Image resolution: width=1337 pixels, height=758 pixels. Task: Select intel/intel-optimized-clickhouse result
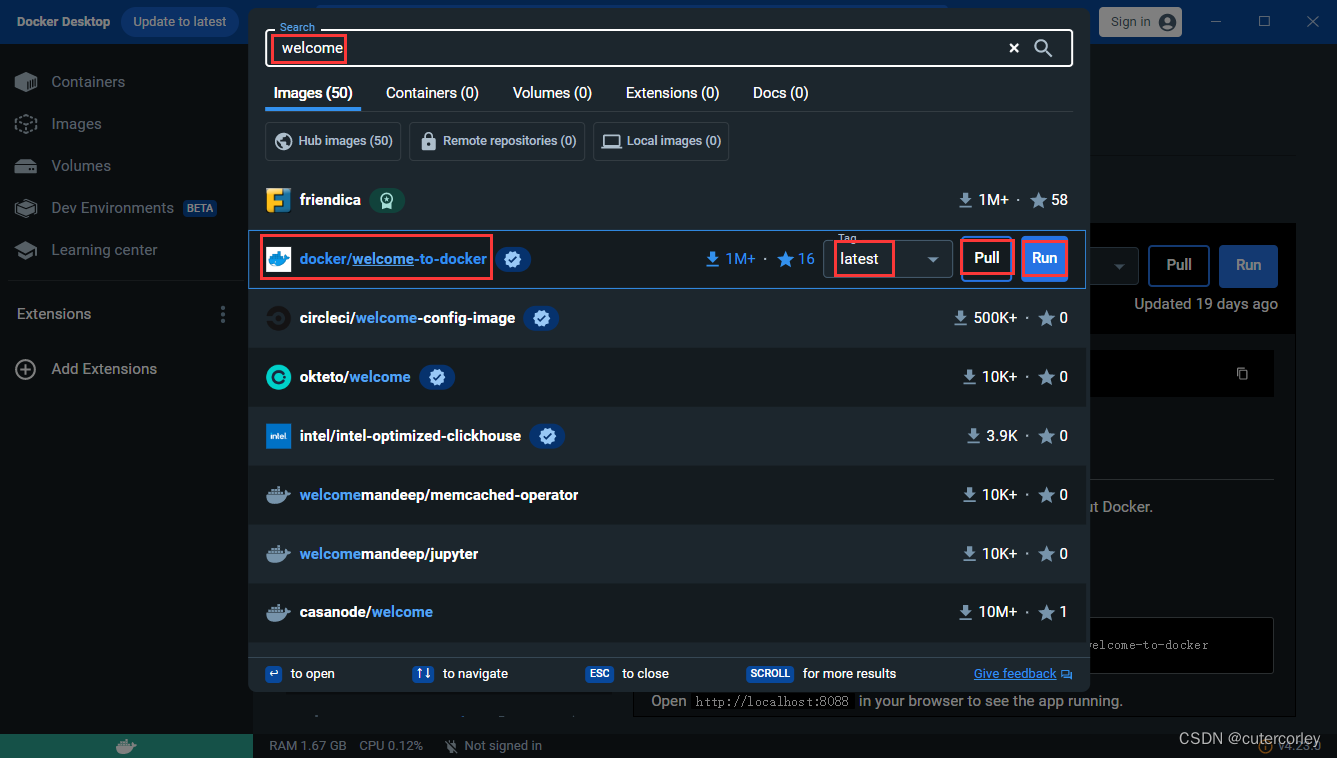coord(667,436)
